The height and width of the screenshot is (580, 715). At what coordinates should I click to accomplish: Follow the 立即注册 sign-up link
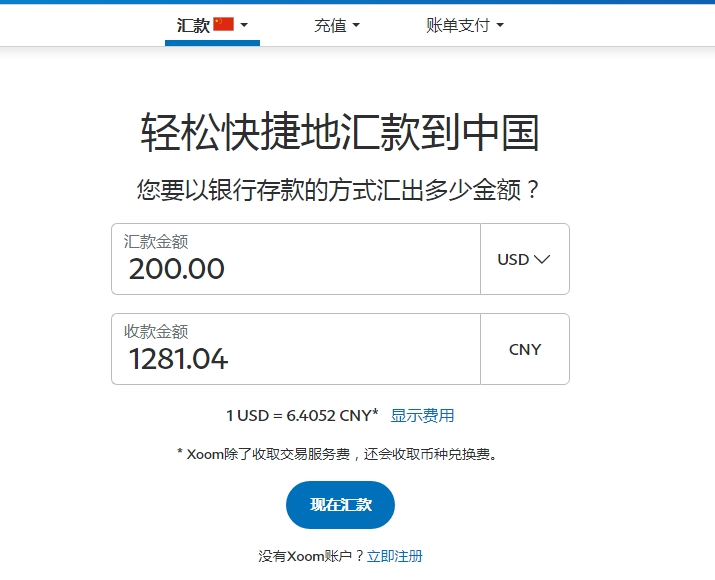click(395, 556)
